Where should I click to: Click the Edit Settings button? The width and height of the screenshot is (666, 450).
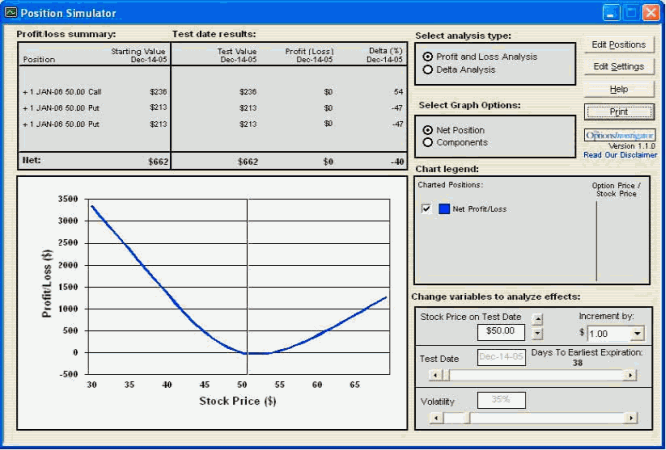[x=619, y=67]
